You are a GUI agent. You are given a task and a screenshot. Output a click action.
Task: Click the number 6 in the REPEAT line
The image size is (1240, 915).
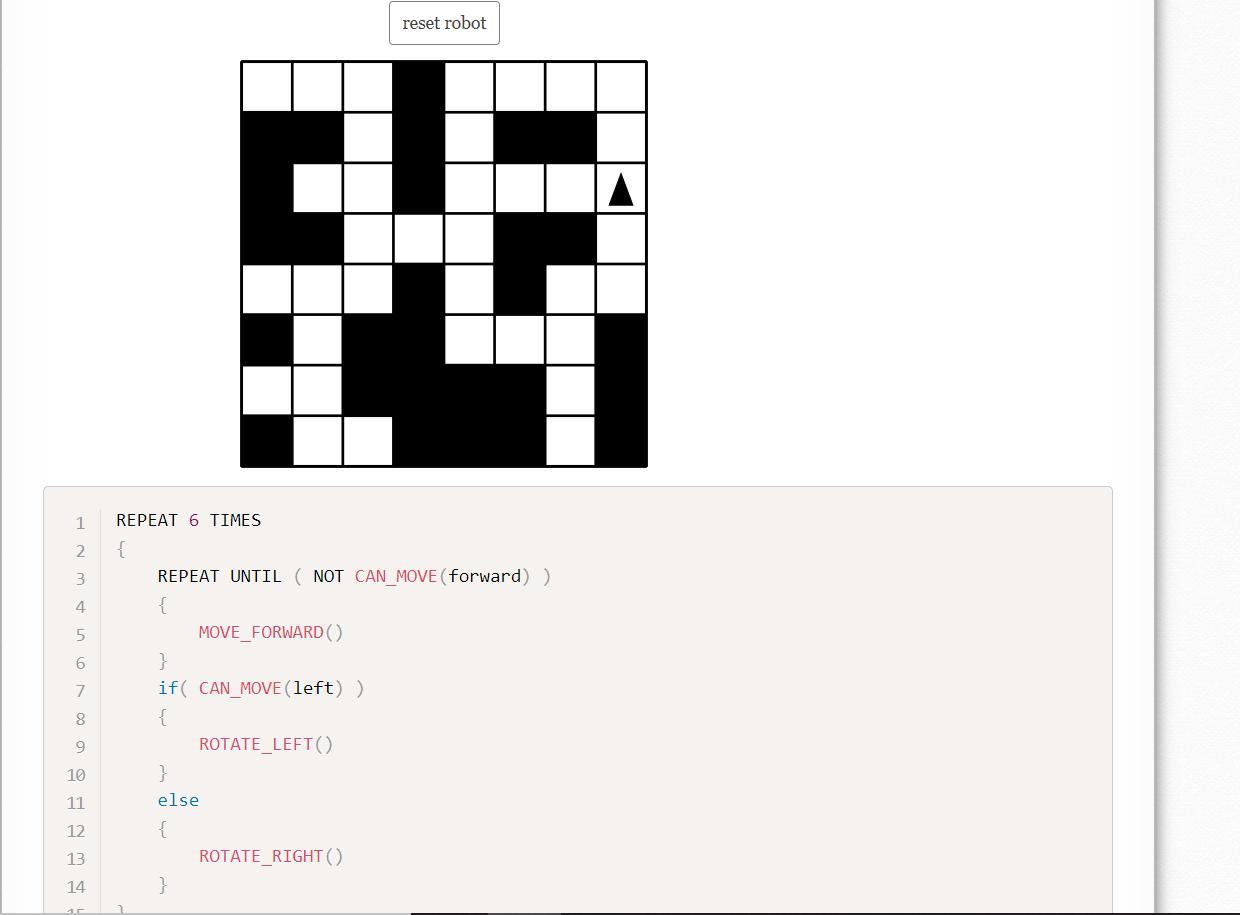(194, 520)
